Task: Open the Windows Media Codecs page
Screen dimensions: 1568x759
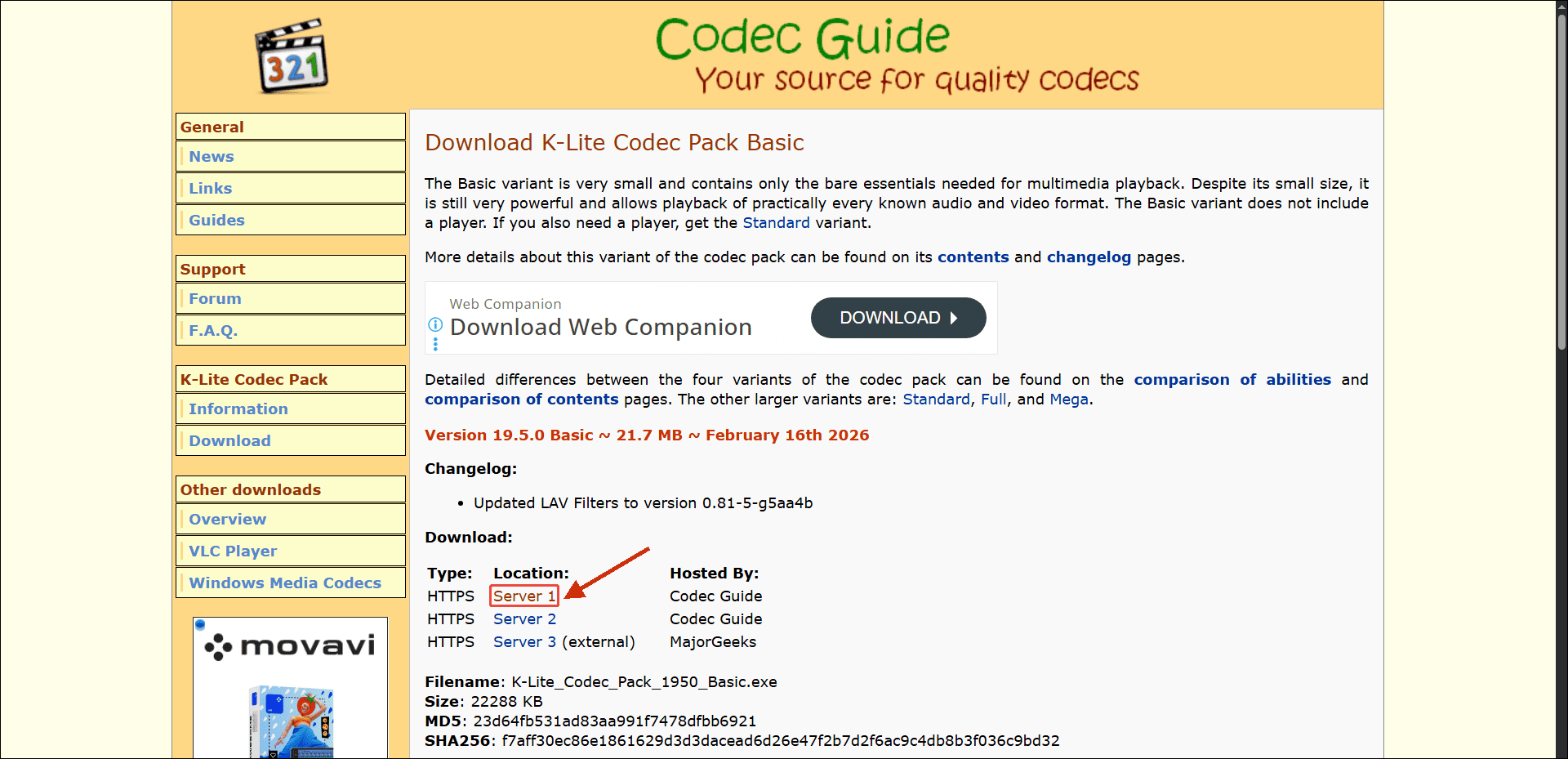Action: click(x=284, y=583)
